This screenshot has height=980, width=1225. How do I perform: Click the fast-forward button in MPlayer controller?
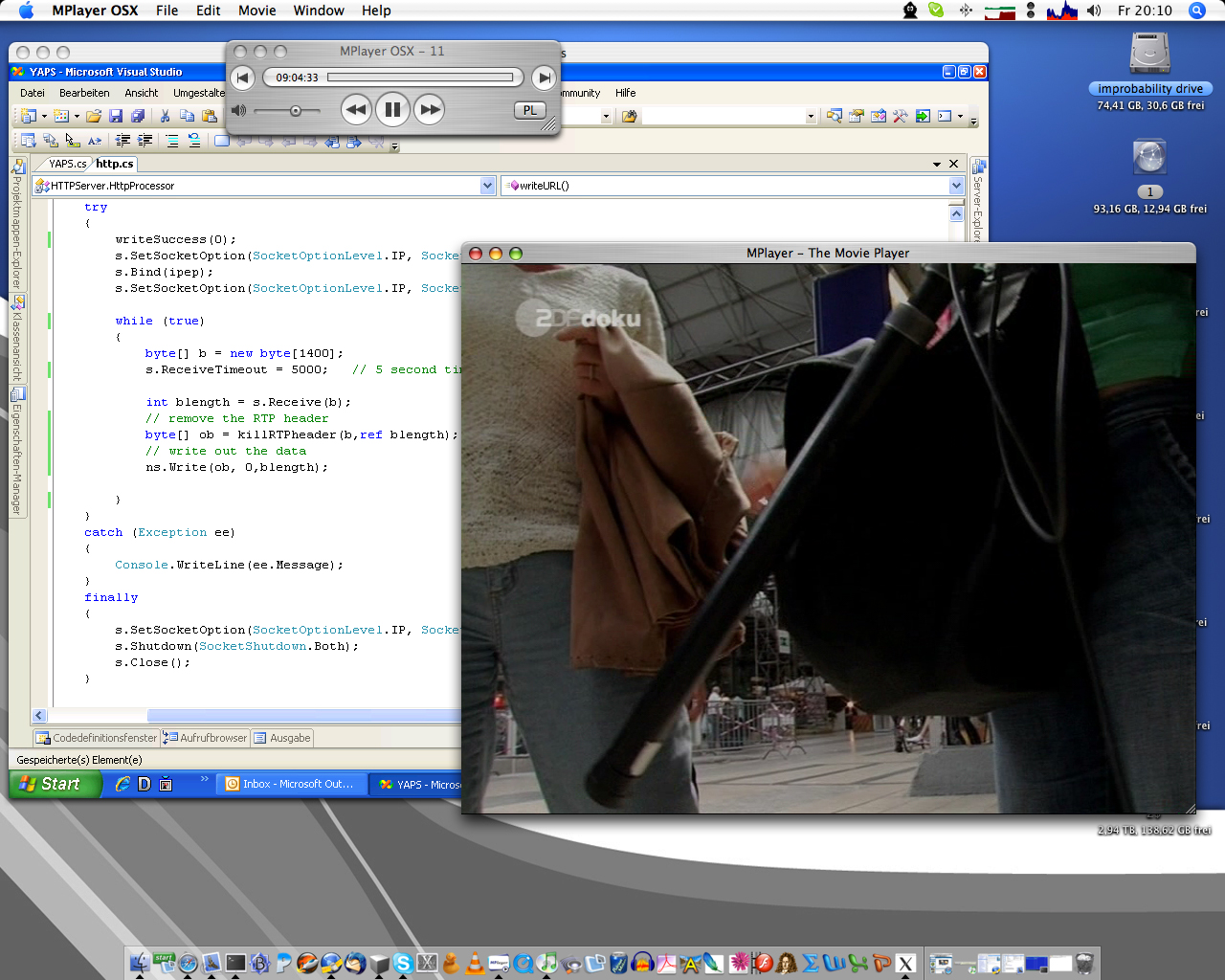pyautogui.click(x=431, y=109)
